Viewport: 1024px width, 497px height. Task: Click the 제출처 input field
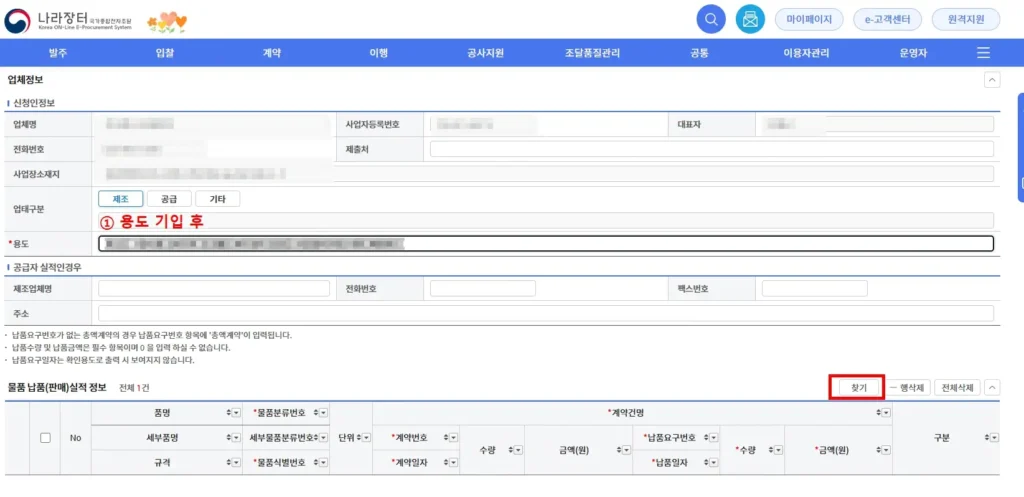coord(711,149)
